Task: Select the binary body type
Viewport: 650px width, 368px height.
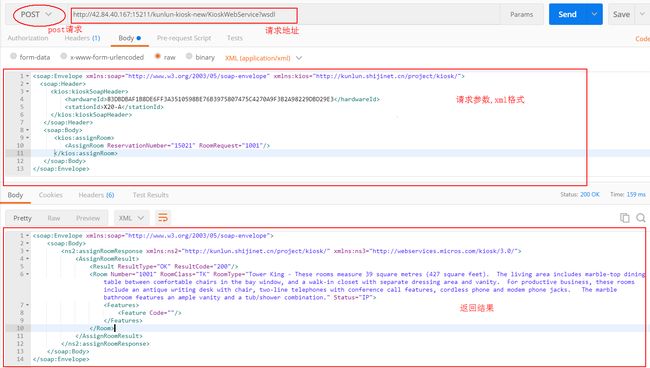Action: tap(200, 57)
